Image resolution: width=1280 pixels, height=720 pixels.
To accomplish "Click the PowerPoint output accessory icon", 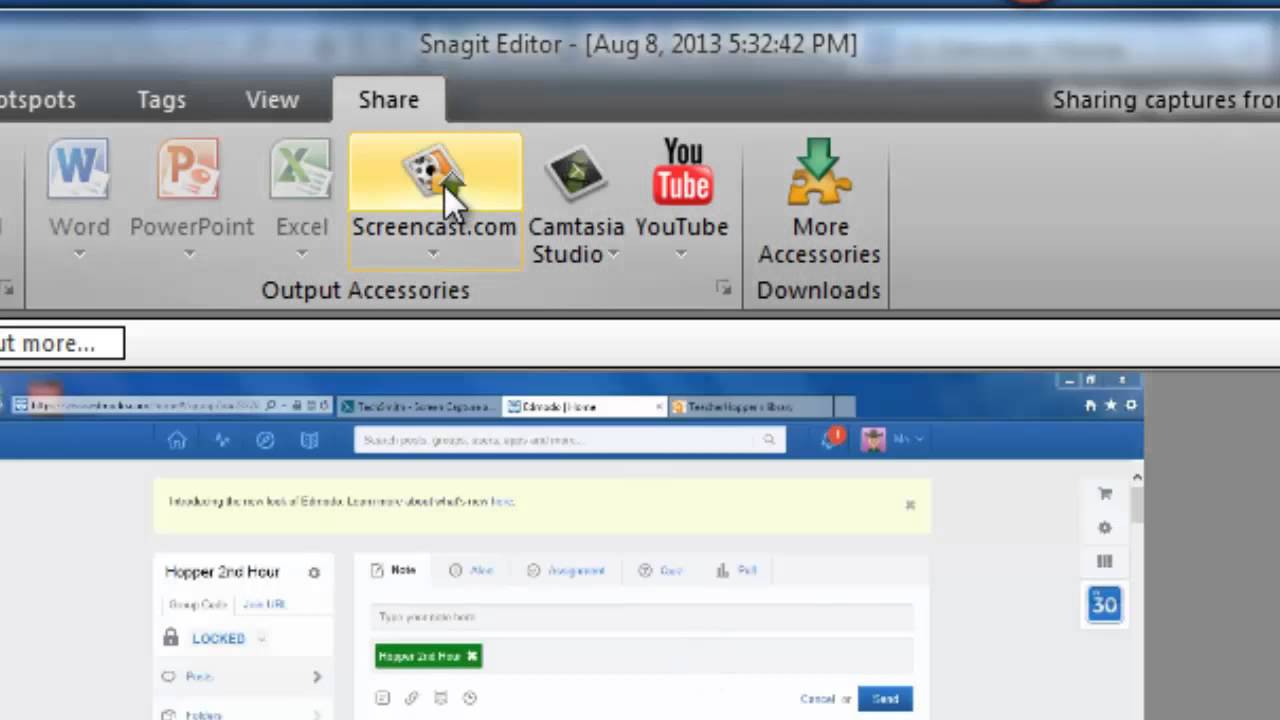I will pos(188,170).
